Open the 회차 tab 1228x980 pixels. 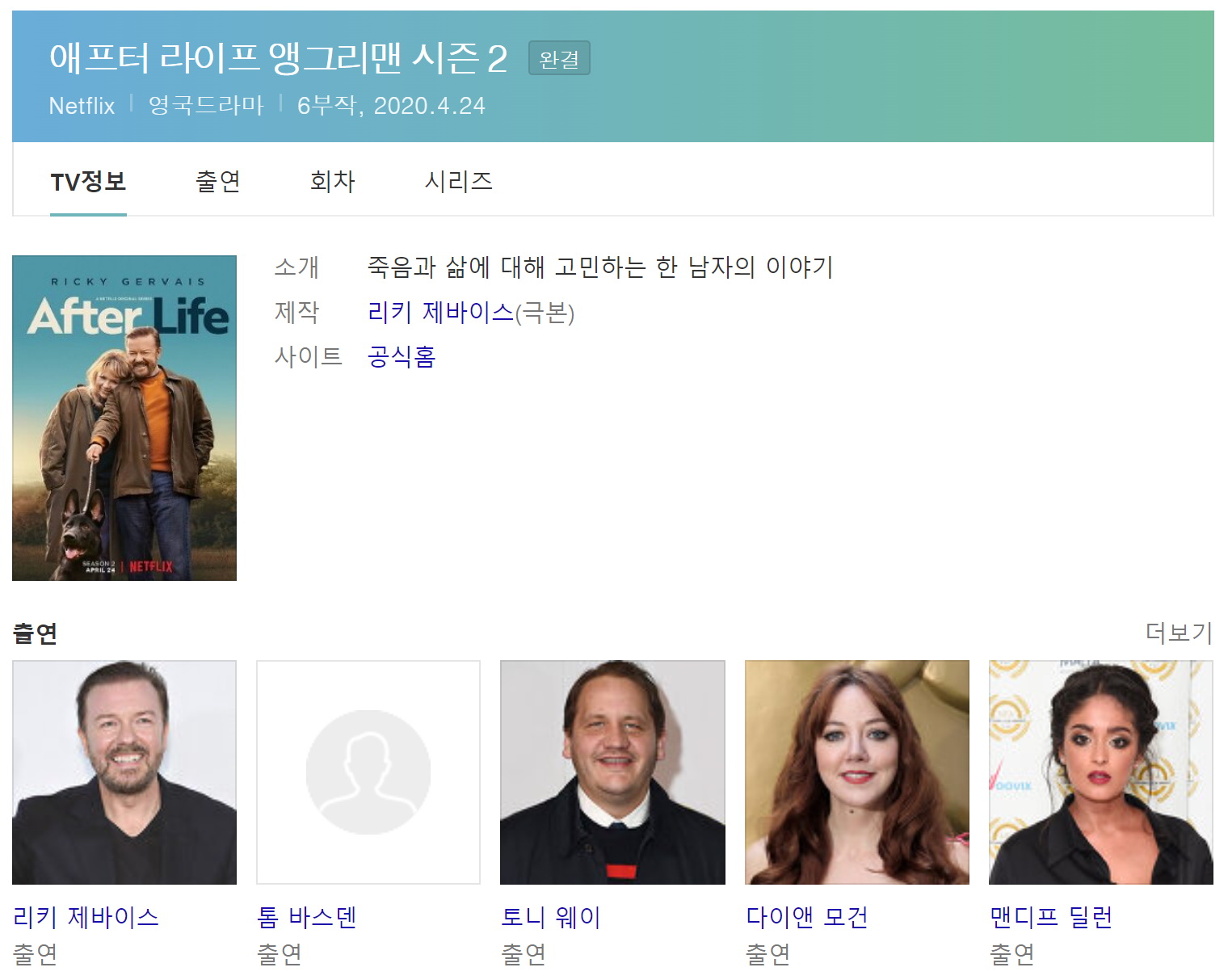click(x=333, y=181)
